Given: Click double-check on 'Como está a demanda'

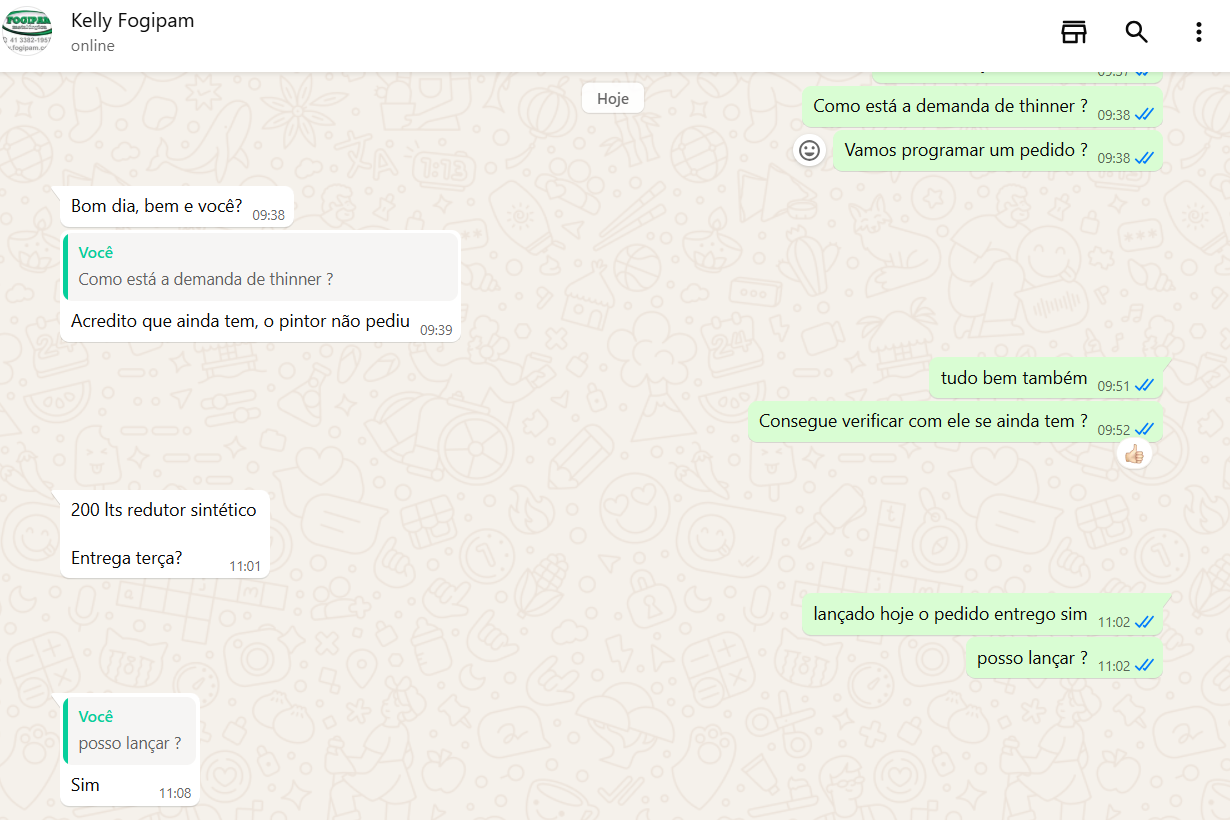Looking at the screenshot, I should point(1144,115).
